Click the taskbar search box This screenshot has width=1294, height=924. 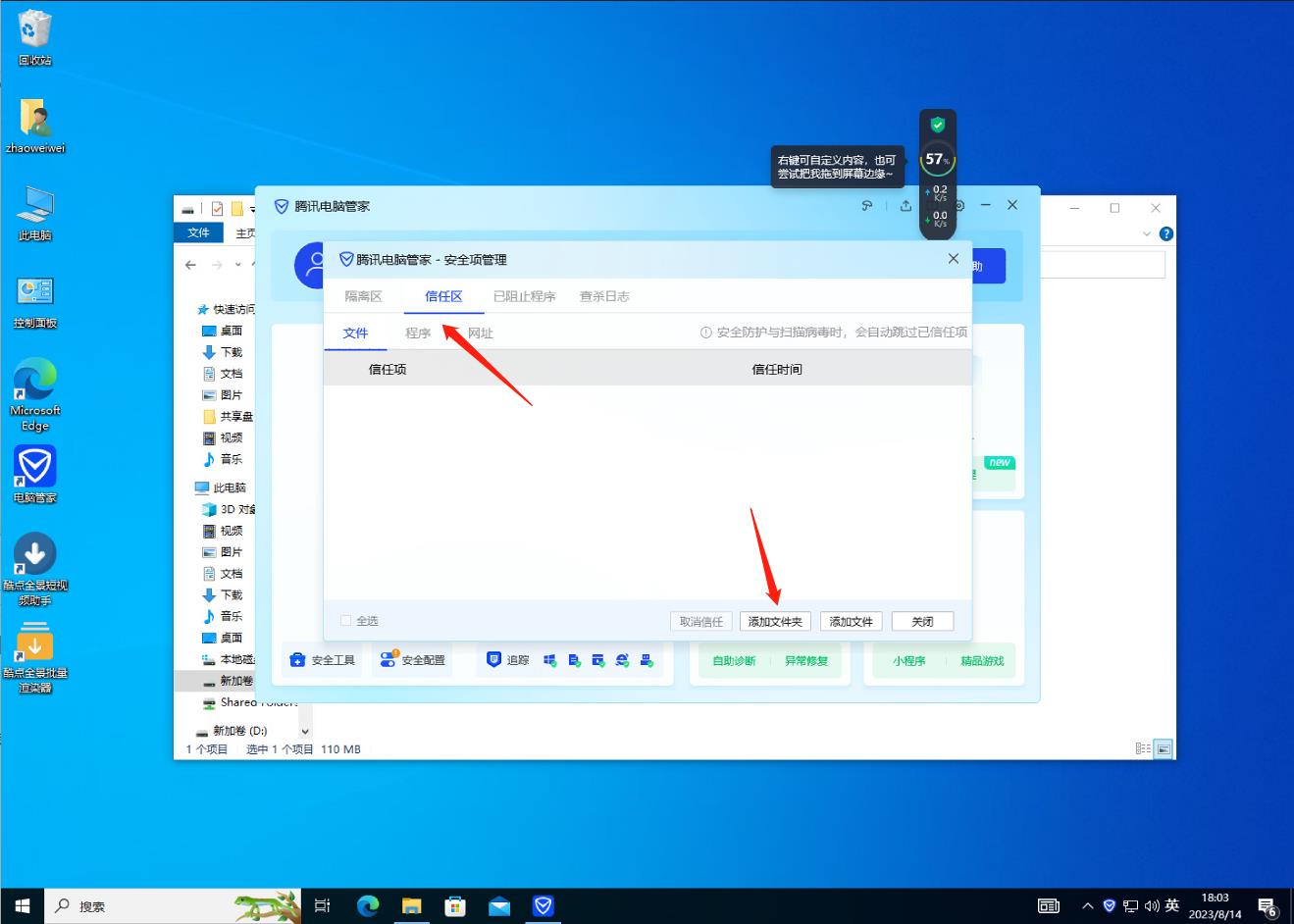coord(173,905)
